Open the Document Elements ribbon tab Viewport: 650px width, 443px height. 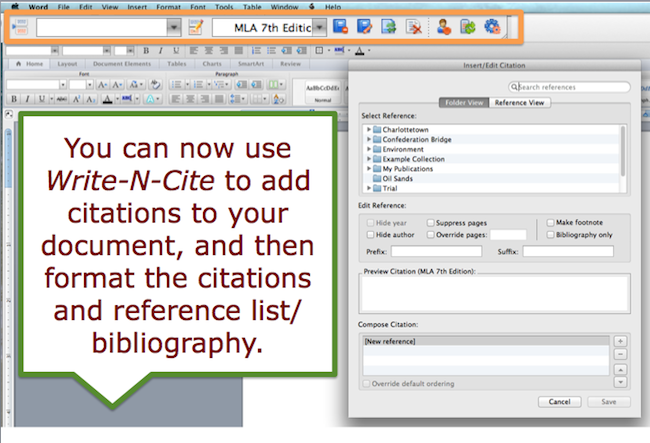[x=122, y=64]
